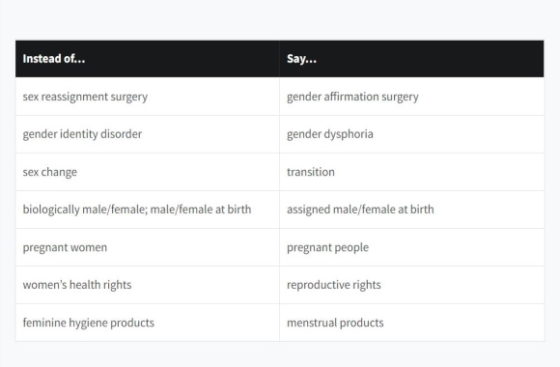Click 'feminine hygiene products' cell
Image resolution: width=560 pixels, height=367 pixels.
click(147, 323)
